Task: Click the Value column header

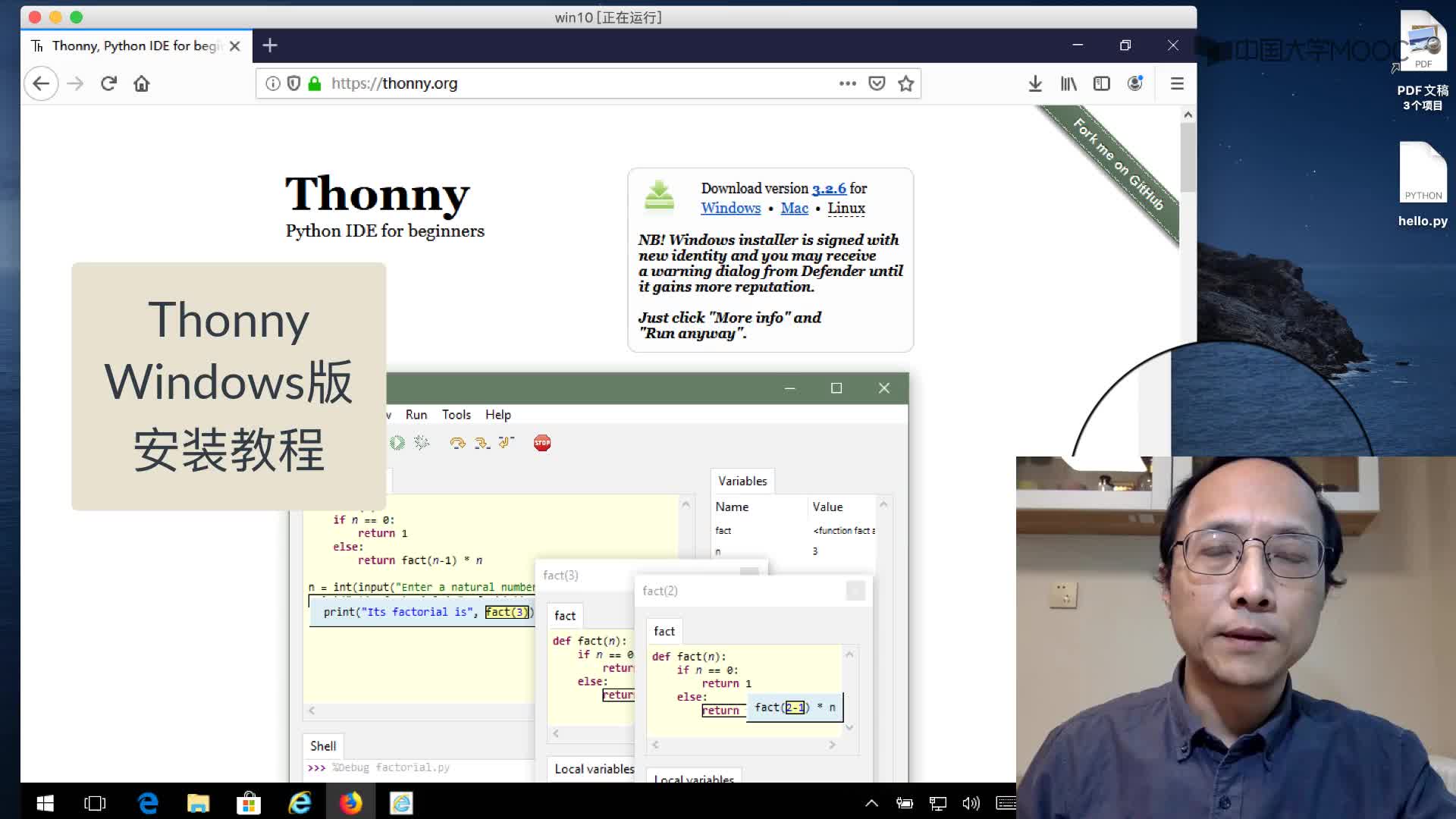Action: click(827, 507)
